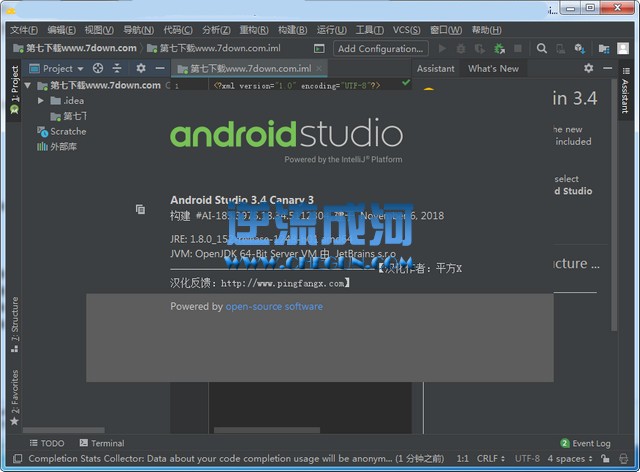Viewport: 640px width, 472px height.
Task: Click the tool windows icon in status bar
Action: (x=18, y=459)
